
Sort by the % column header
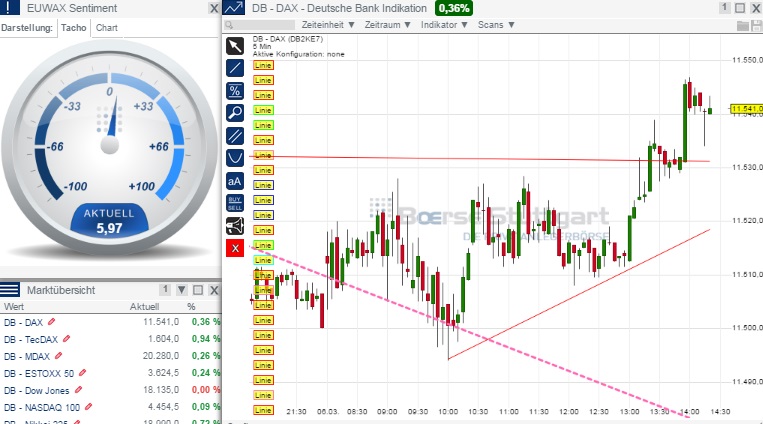click(x=191, y=307)
